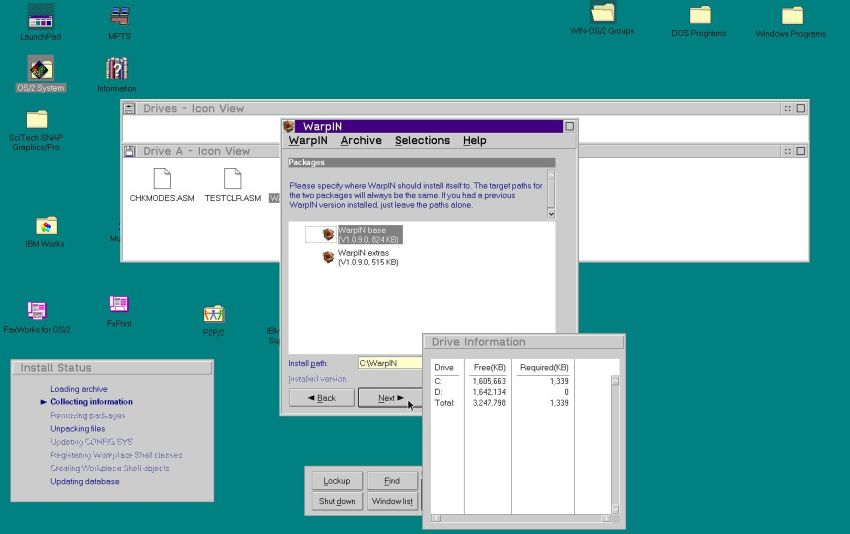
Task: Launch FaxWorks for OS/2 icon
Action: (37, 311)
